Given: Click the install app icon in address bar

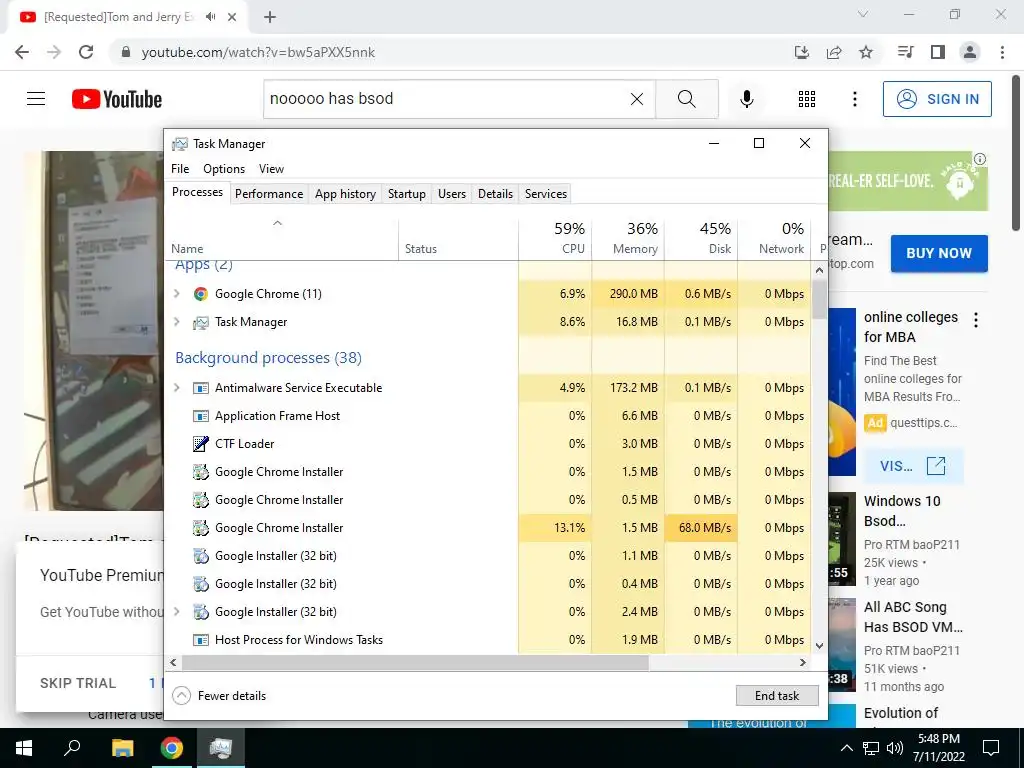Looking at the screenshot, I should (802, 52).
